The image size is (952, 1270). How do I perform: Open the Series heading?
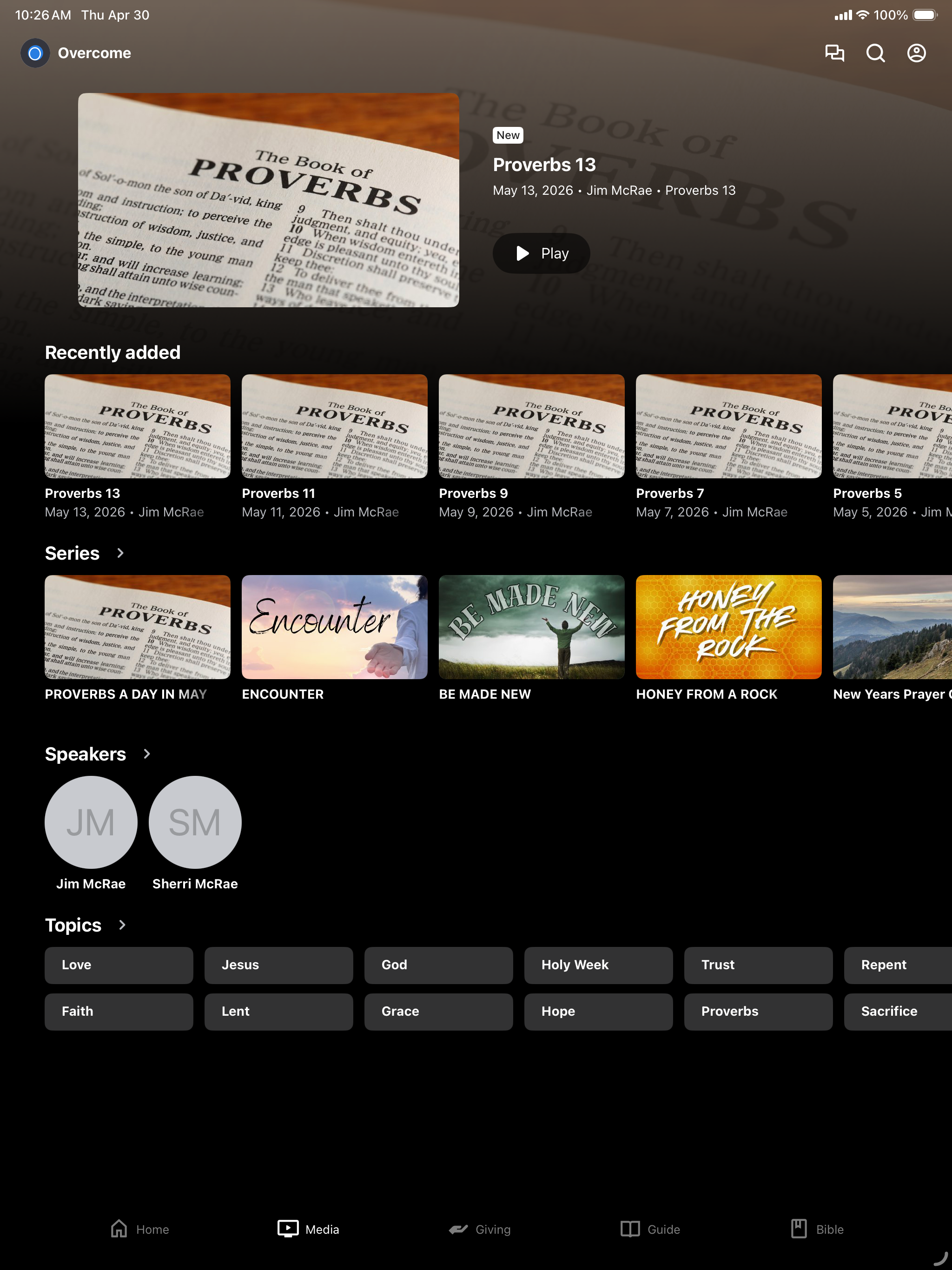click(73, 553)
